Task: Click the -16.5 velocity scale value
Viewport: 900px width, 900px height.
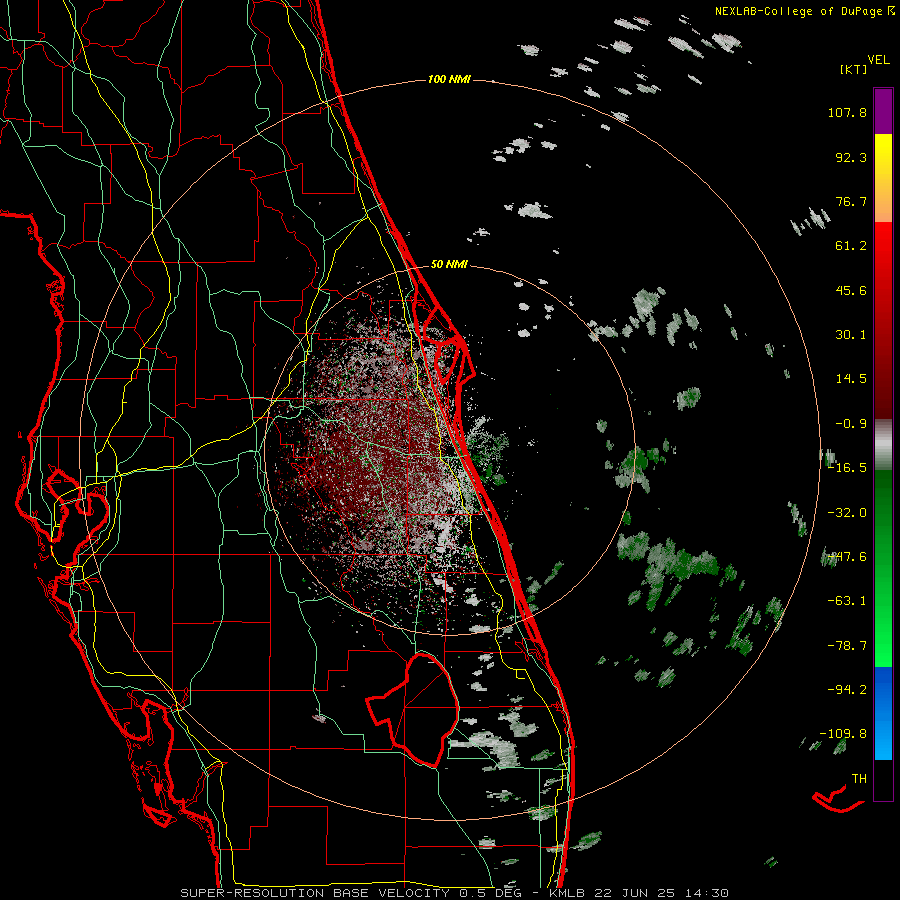Action: 847,468
